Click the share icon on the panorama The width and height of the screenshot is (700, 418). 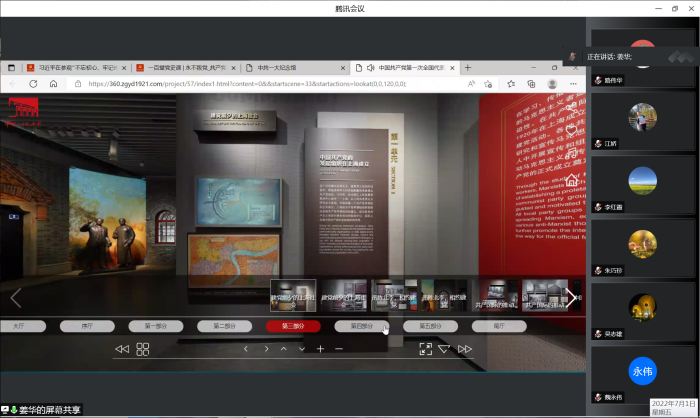pos(571,107)
